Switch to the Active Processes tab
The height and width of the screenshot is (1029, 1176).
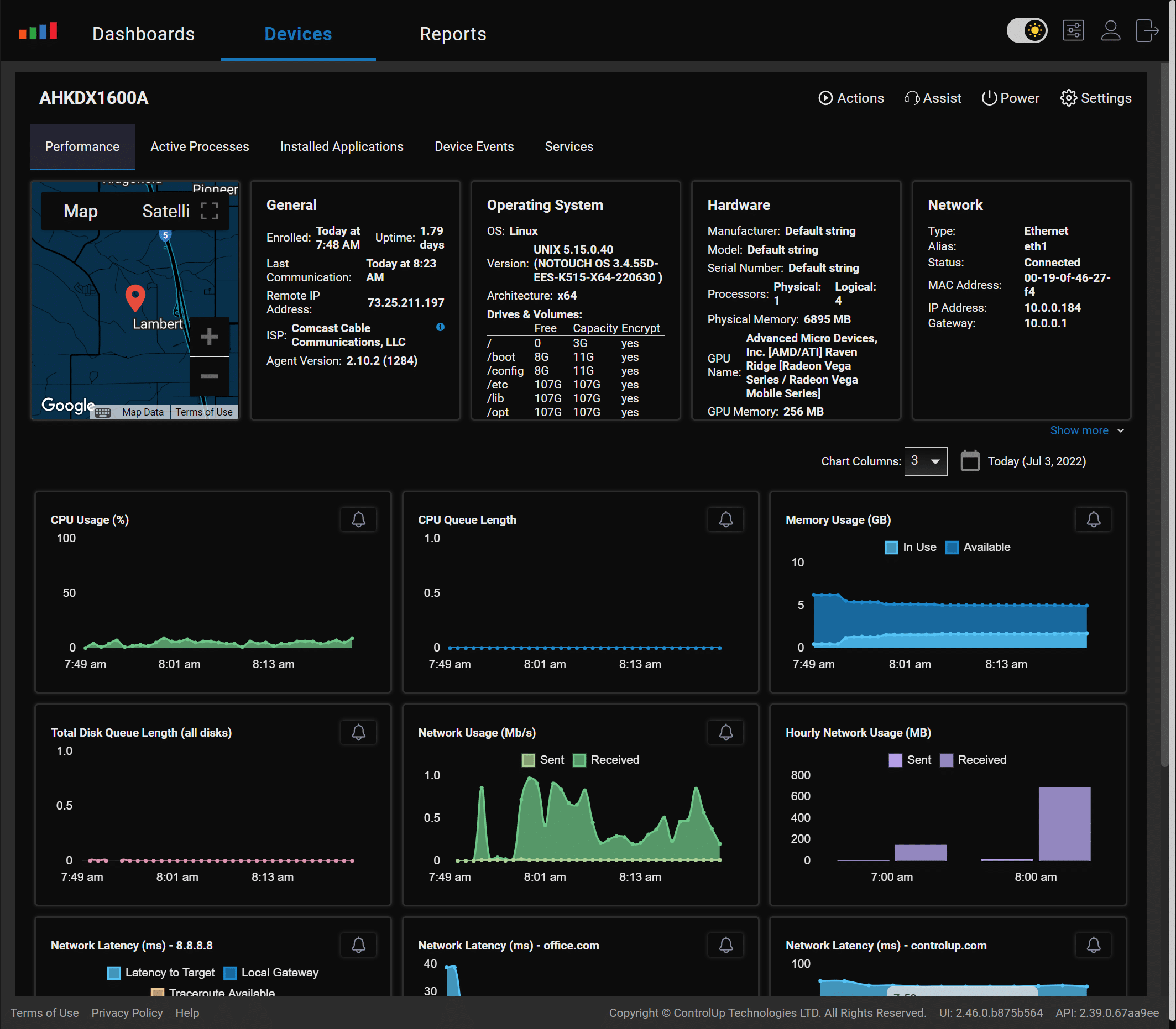[x=199, y=146]
